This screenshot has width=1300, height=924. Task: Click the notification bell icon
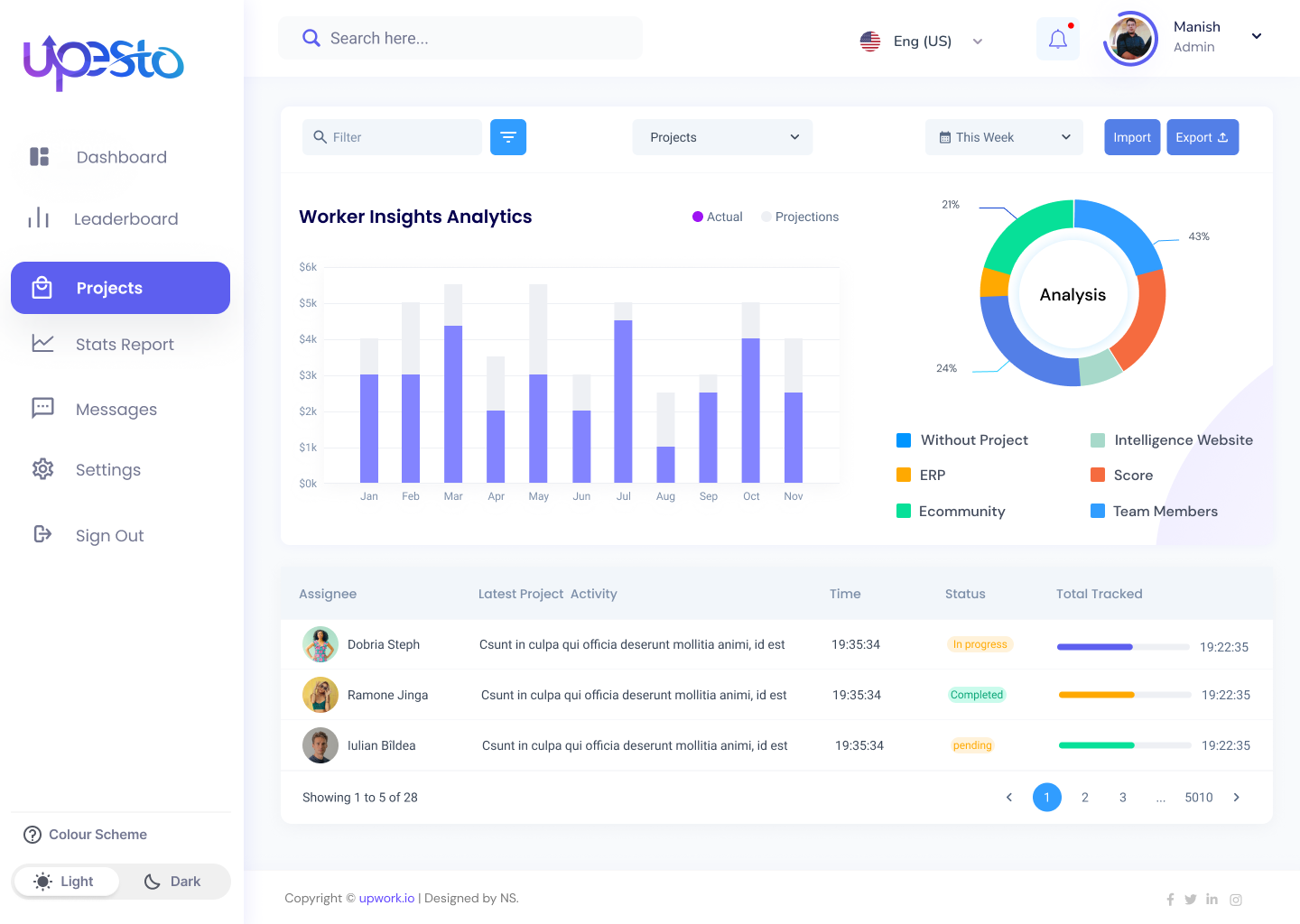click(1057, 39)
